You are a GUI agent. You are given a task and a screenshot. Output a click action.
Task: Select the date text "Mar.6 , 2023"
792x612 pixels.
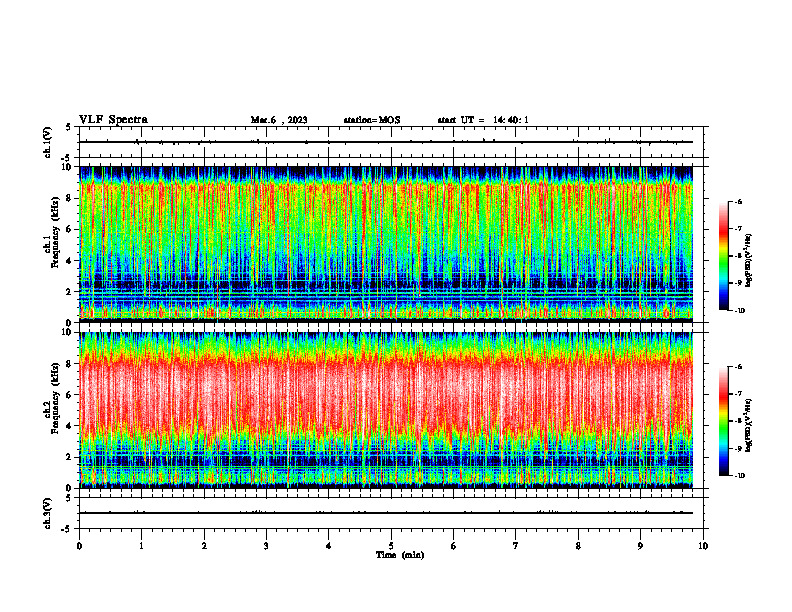[279, 120]
